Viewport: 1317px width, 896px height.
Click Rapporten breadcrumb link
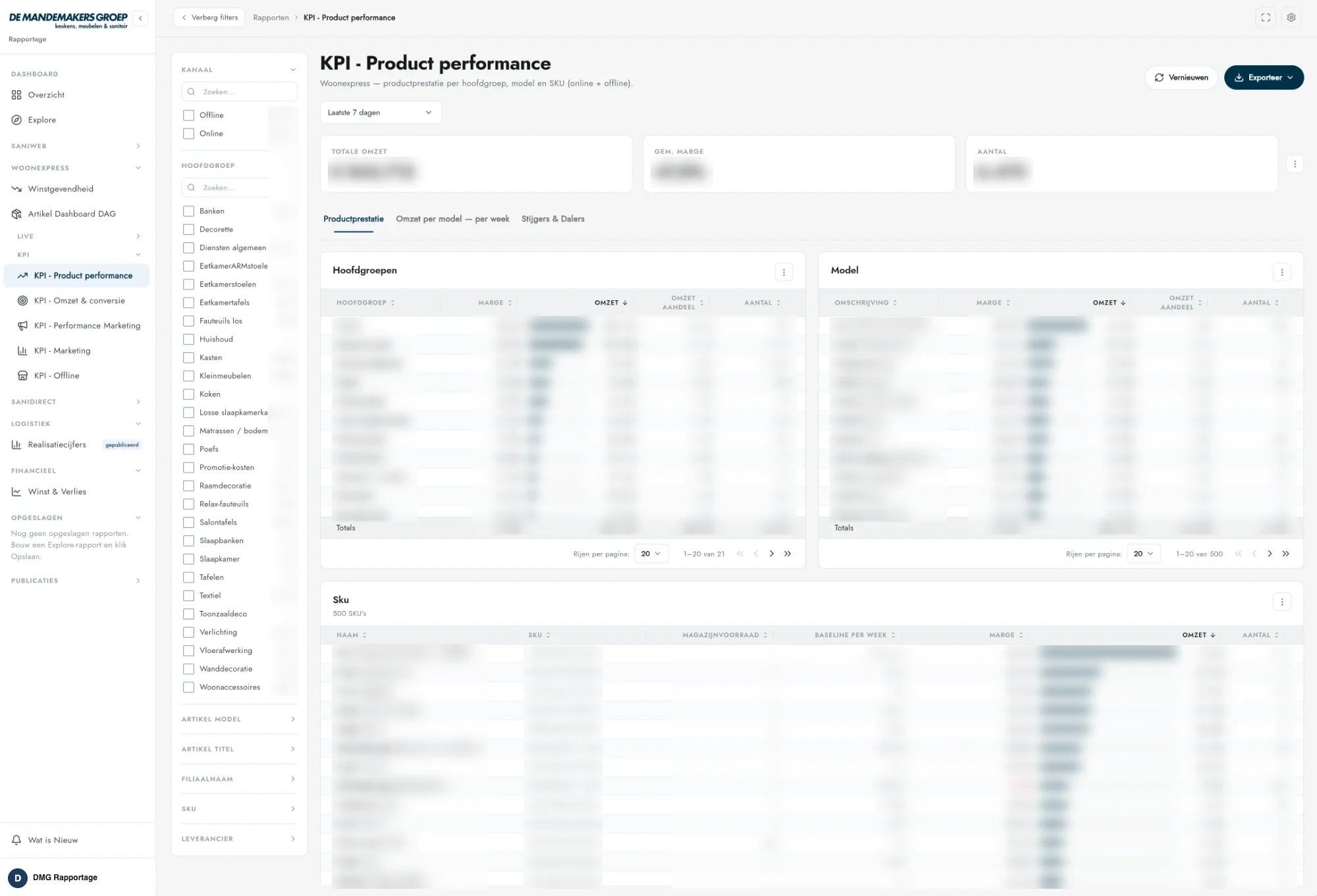point(271,18)
